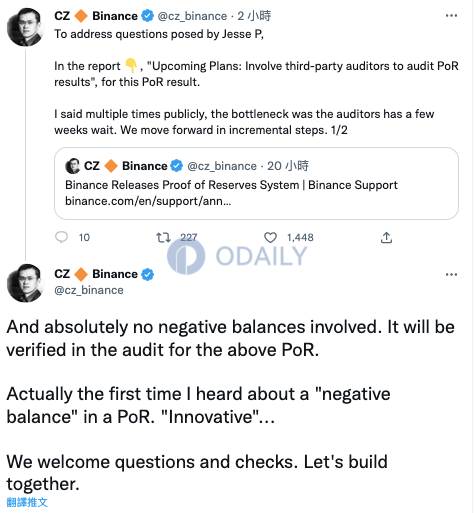Click the CZ Binance name on second tweet
Screen dimensions: 475x513
tap(96, 274)
